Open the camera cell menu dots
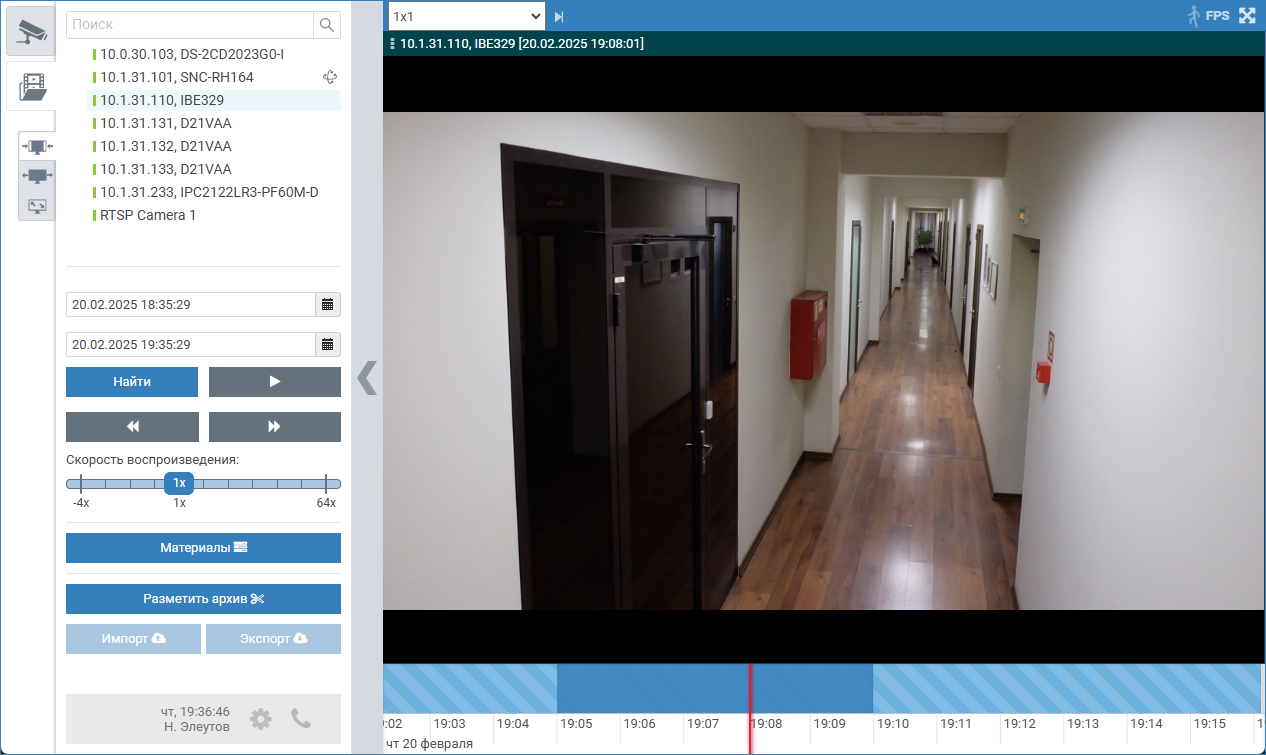Viewport: 1266px width, 755px height. point(392,44)
